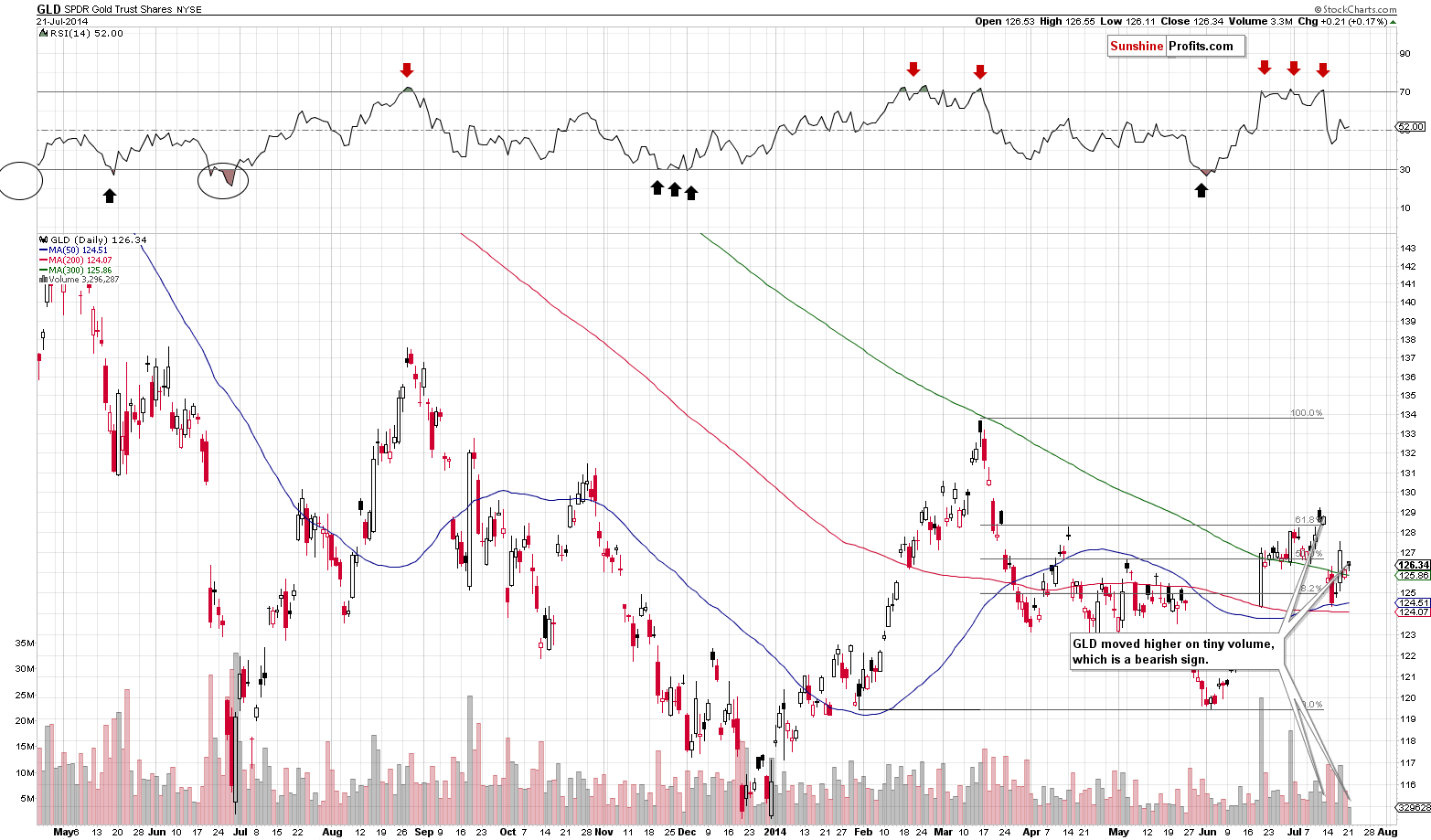This screenshot has height=840, width=1431.
Task: Click the Dec month label on time axis
Action: coord(687,833)
